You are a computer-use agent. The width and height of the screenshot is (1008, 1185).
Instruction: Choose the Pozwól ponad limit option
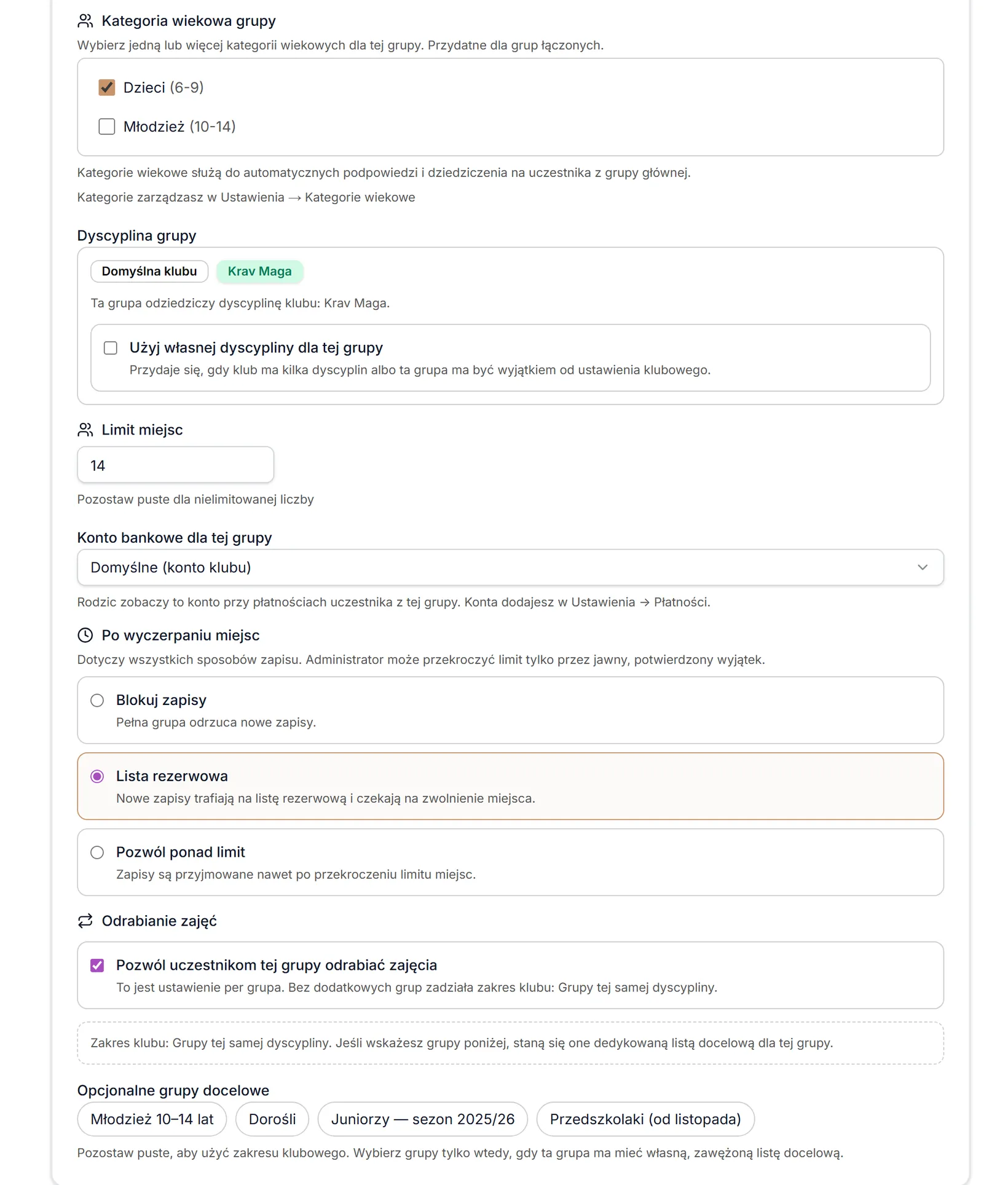(x=97, y=852)
